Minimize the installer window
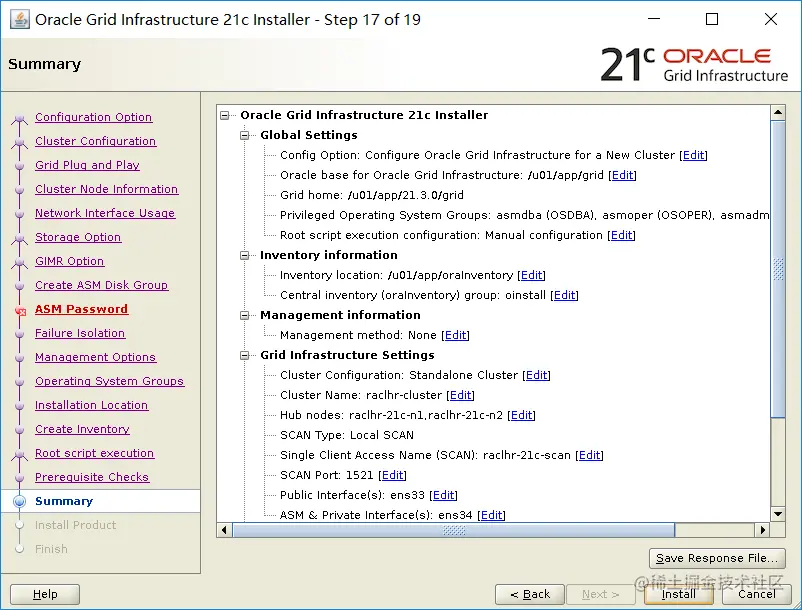802x610 pixels. coord(654,19)
